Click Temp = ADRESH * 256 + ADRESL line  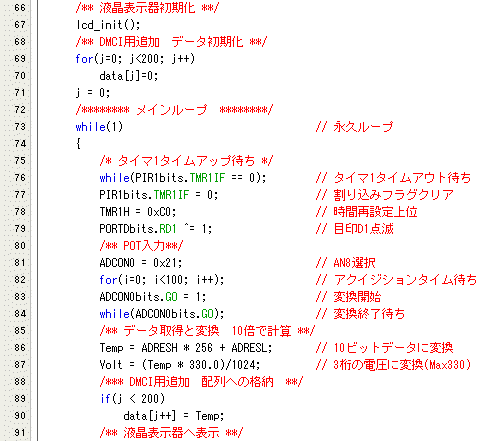click(186, 348)
